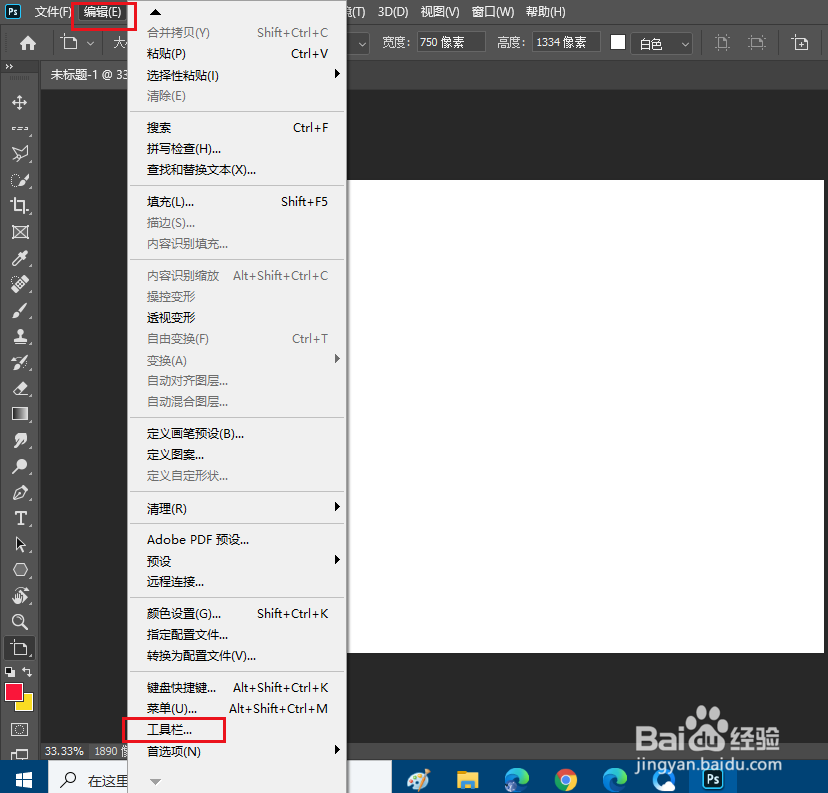Image resolution: width=828 pixels, height=793 pixels.
Task: Select the Brush tool
Action: point(20,310)
